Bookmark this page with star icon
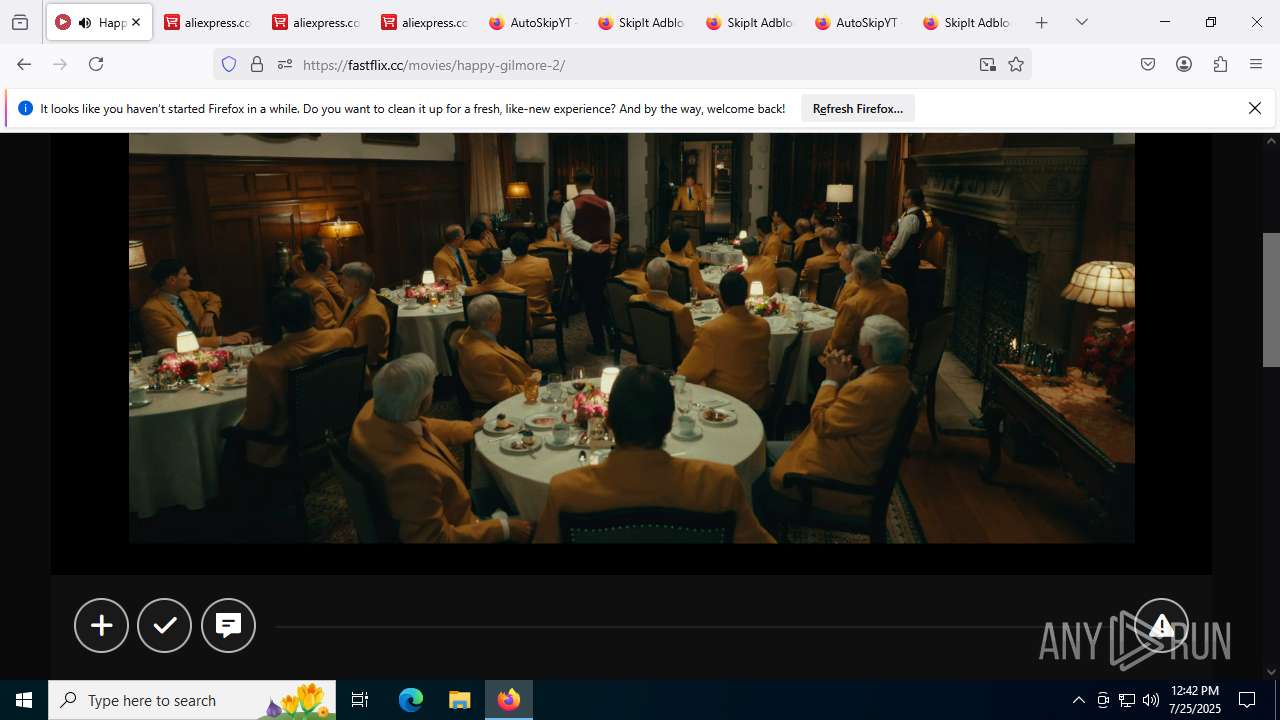Image resolution: width=1280 pixels, height=720 pixels. pos(1016,64)
